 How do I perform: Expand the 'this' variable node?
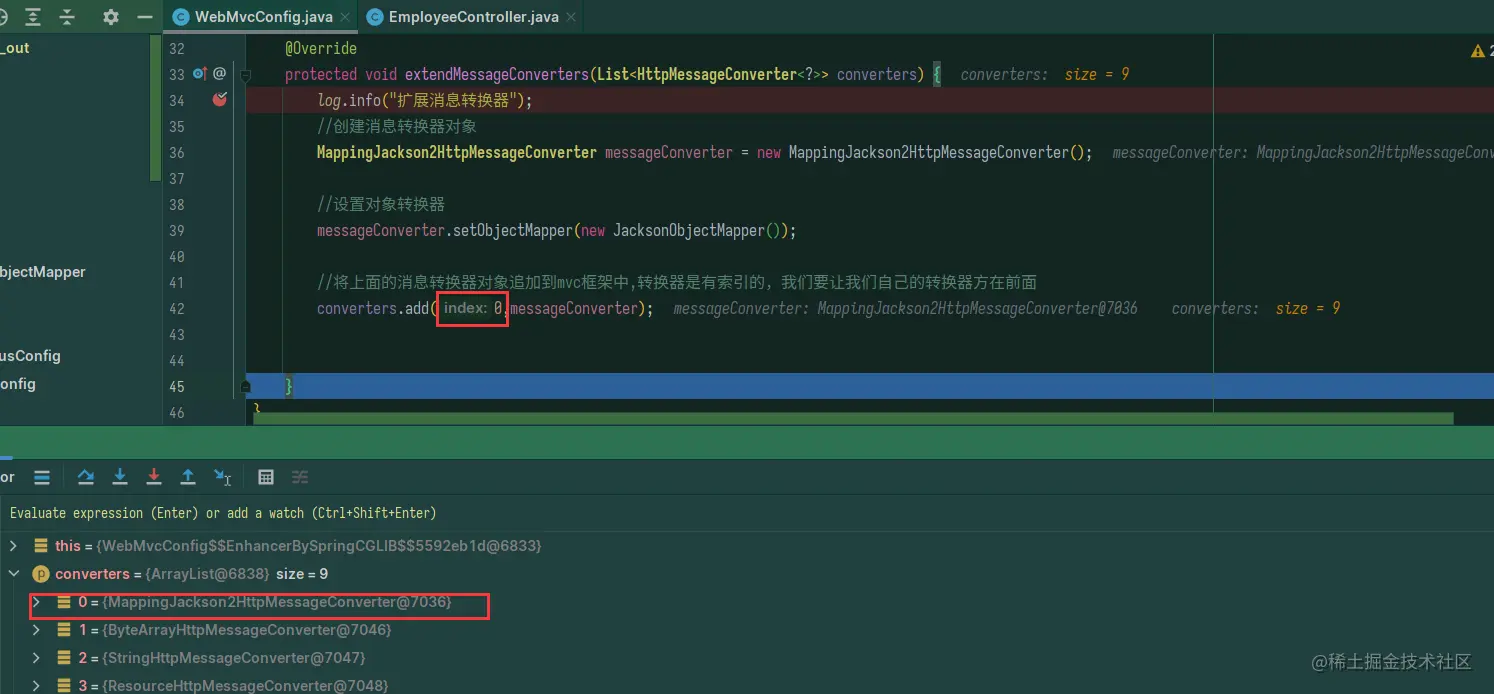[x=13, y=546]
